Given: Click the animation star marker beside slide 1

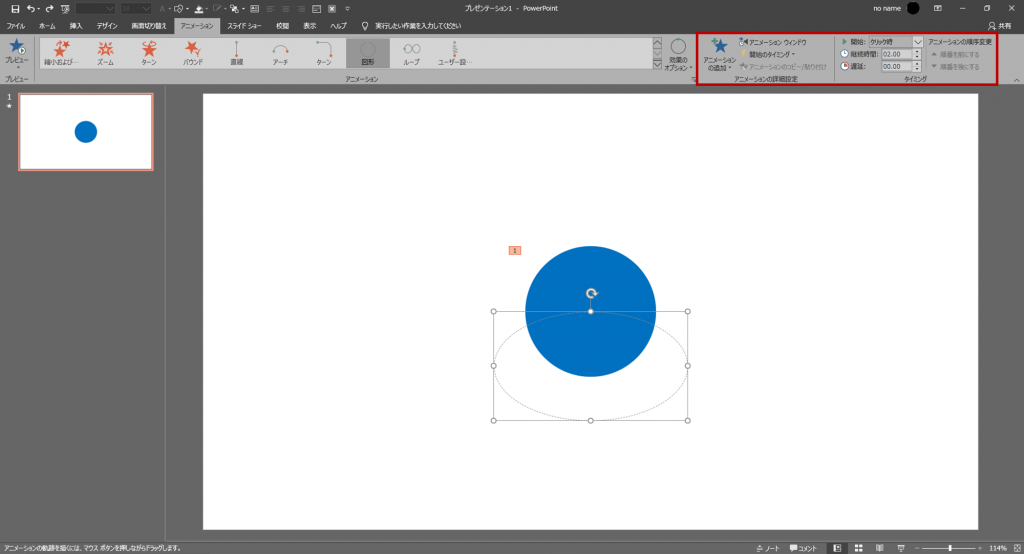Looking at the screenshot, I should point(9,106).
